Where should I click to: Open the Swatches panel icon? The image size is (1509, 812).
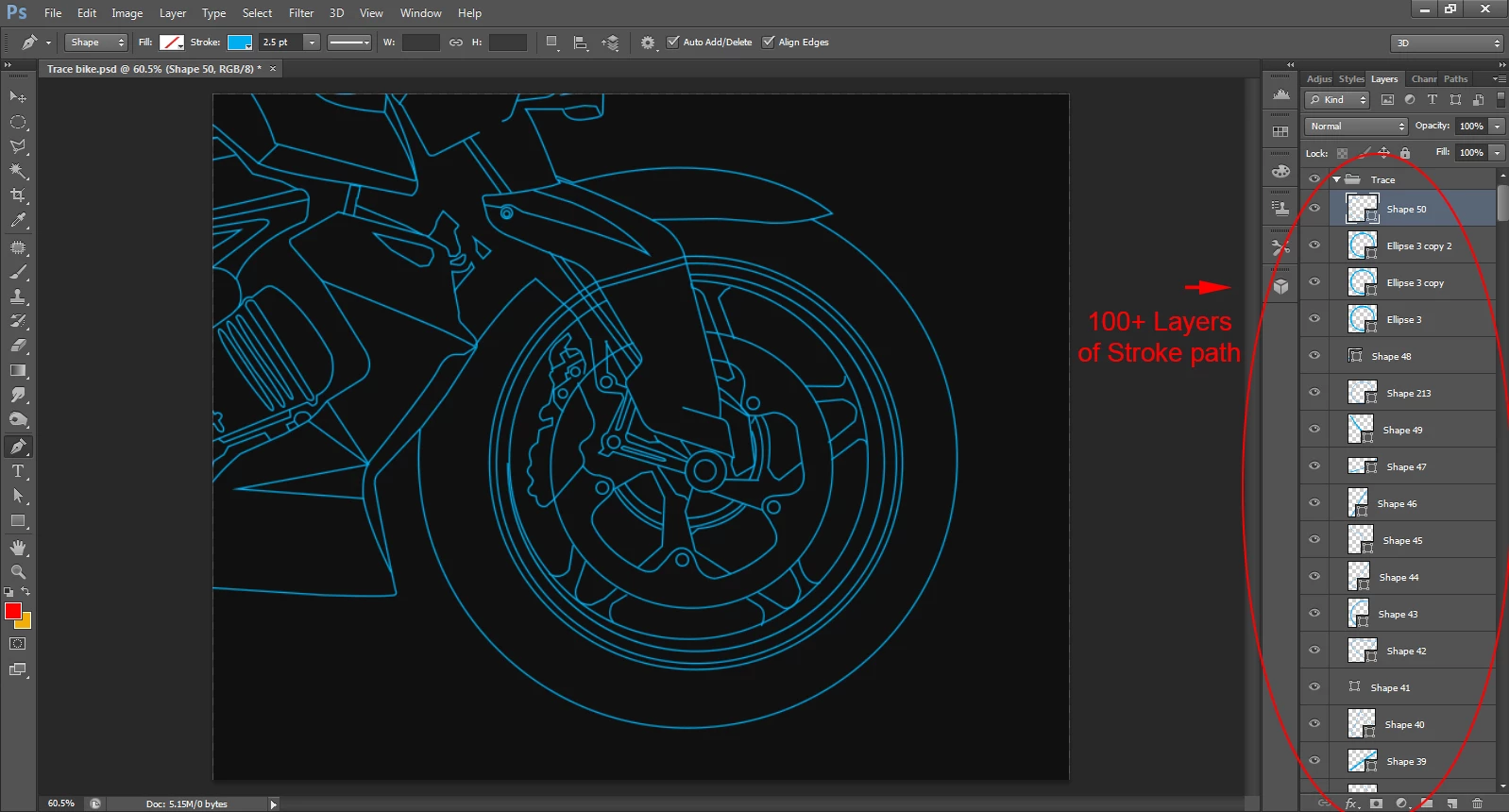pos(1280,132)
